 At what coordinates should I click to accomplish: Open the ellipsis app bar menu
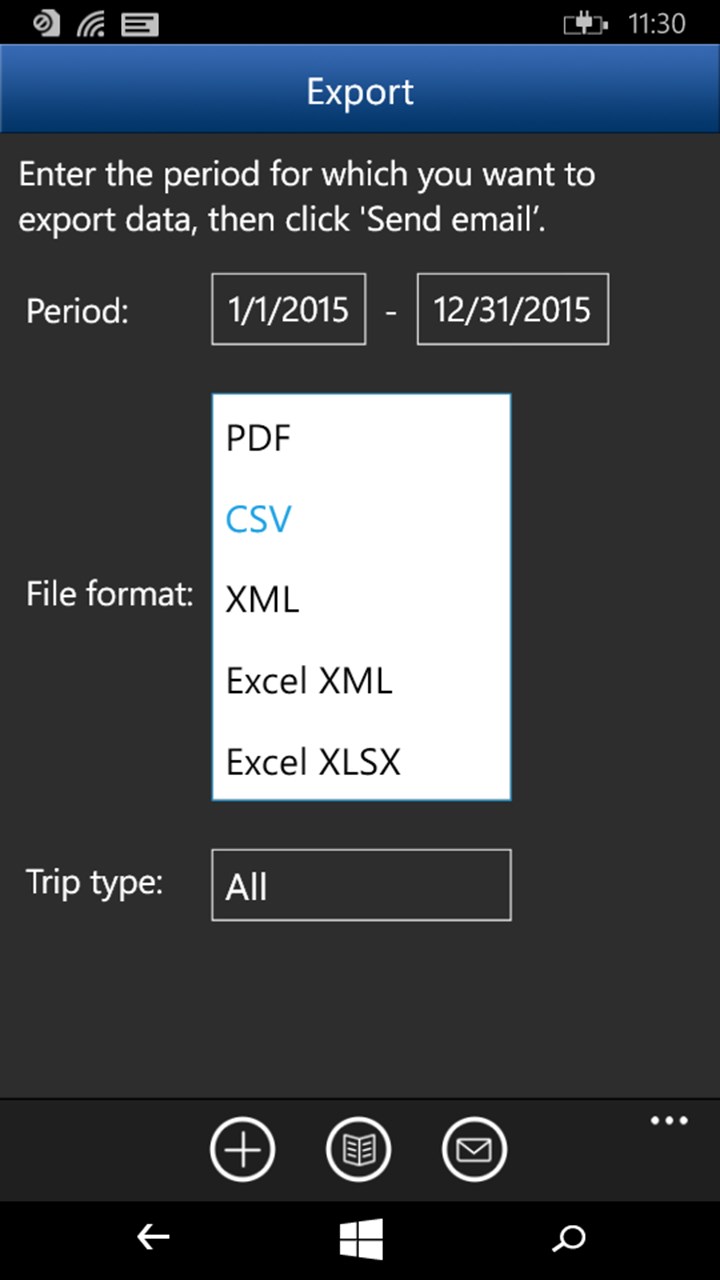coord(668,1120)
